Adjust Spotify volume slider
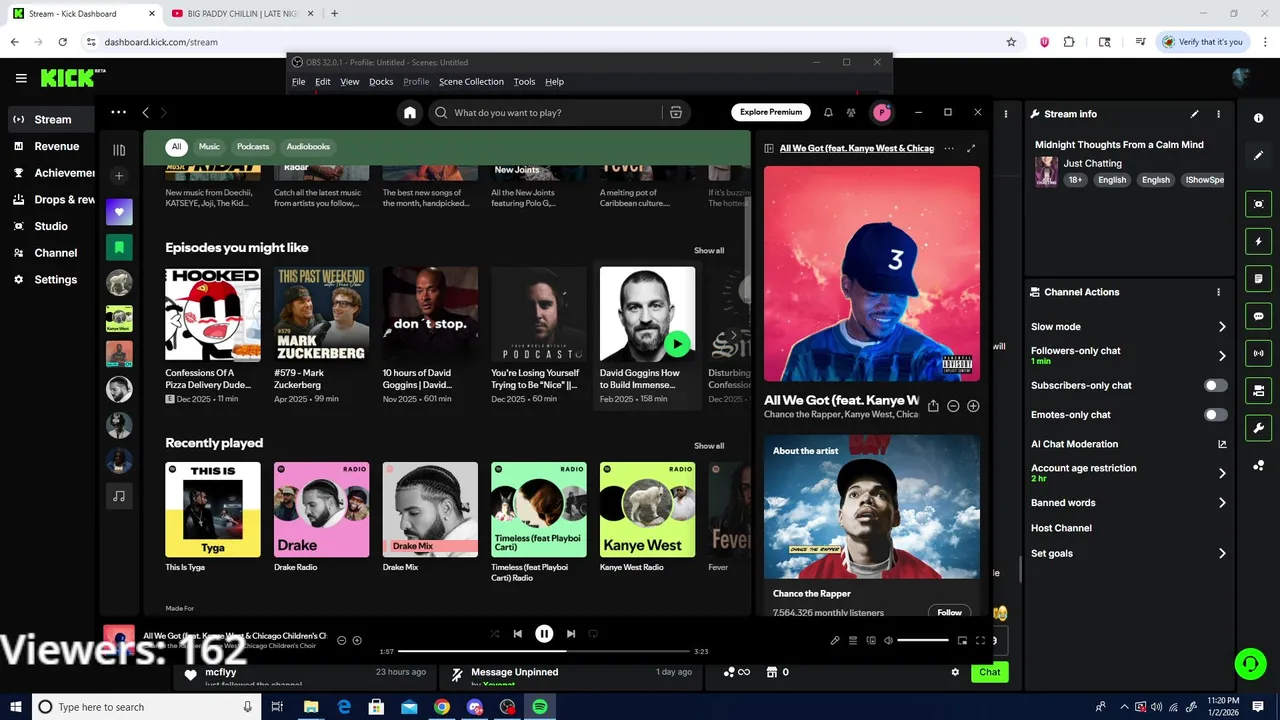 pyautogui.click(x=923, y=640)
